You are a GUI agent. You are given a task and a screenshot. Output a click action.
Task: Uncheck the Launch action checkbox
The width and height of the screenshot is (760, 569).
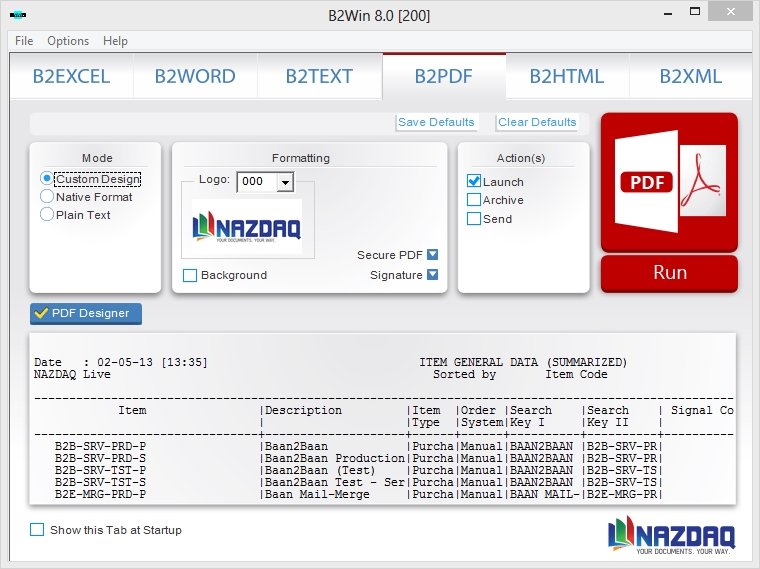point(474,182)
